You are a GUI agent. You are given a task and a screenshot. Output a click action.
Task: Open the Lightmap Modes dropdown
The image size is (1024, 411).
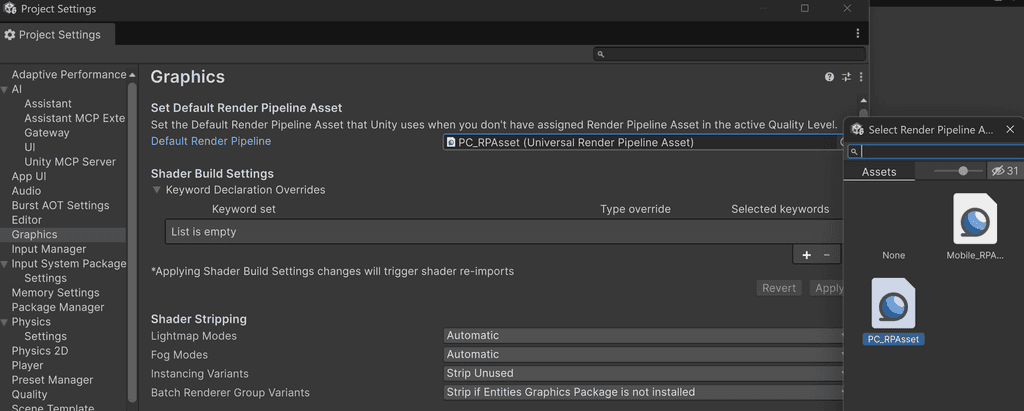pos(643,336)
